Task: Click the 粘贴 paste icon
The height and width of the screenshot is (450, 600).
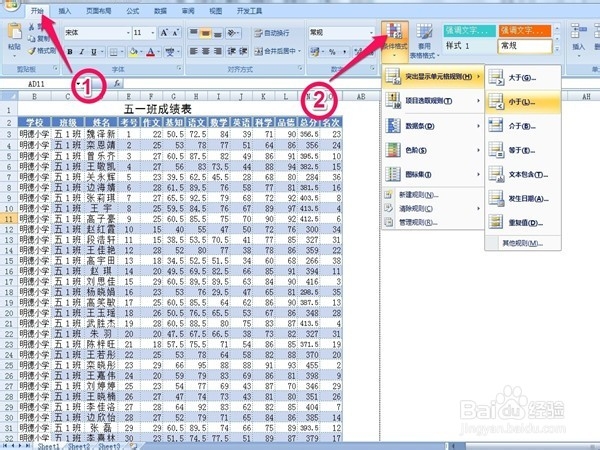Action: [x=15, y=31]
